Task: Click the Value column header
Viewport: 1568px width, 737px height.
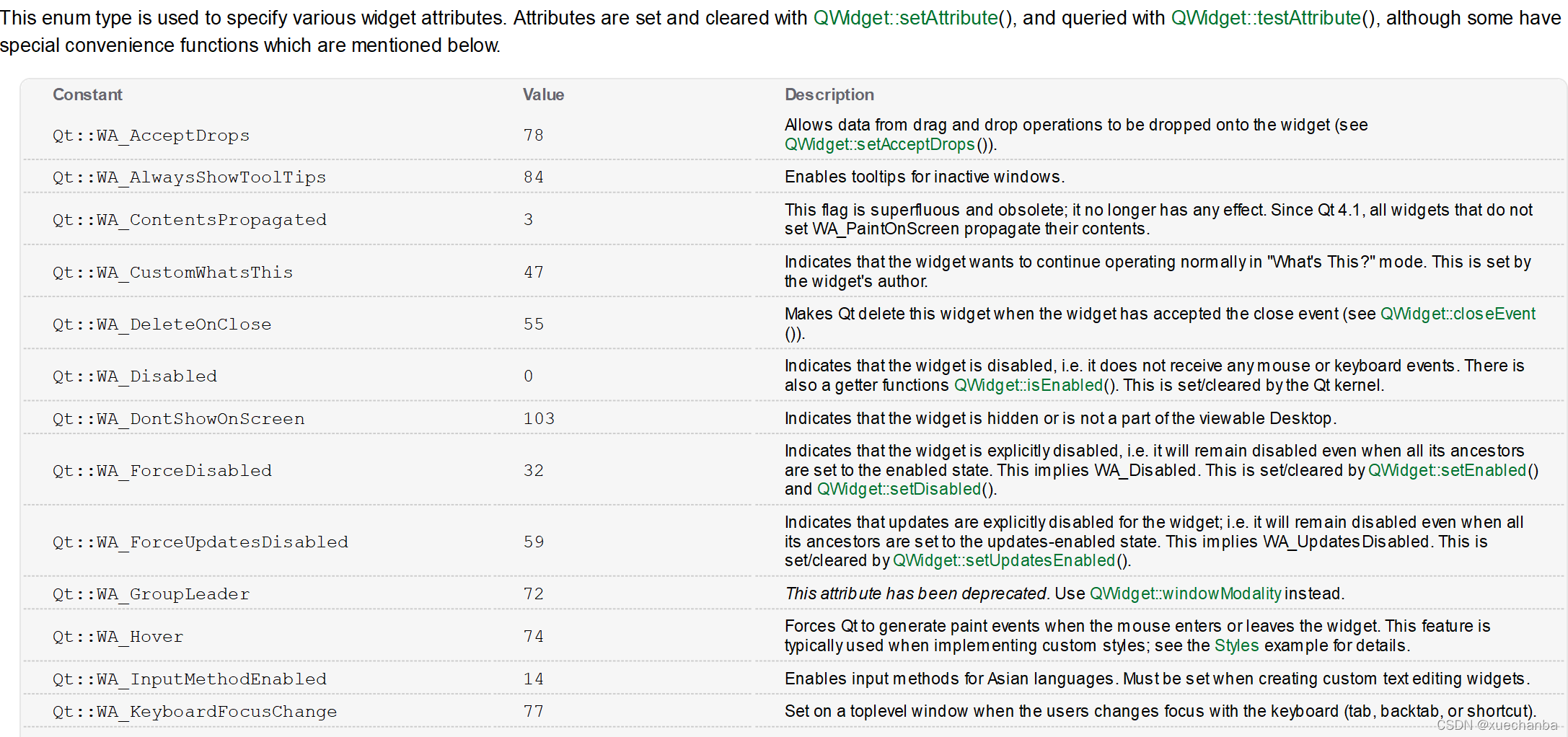Action: click(x=543, y=94)
